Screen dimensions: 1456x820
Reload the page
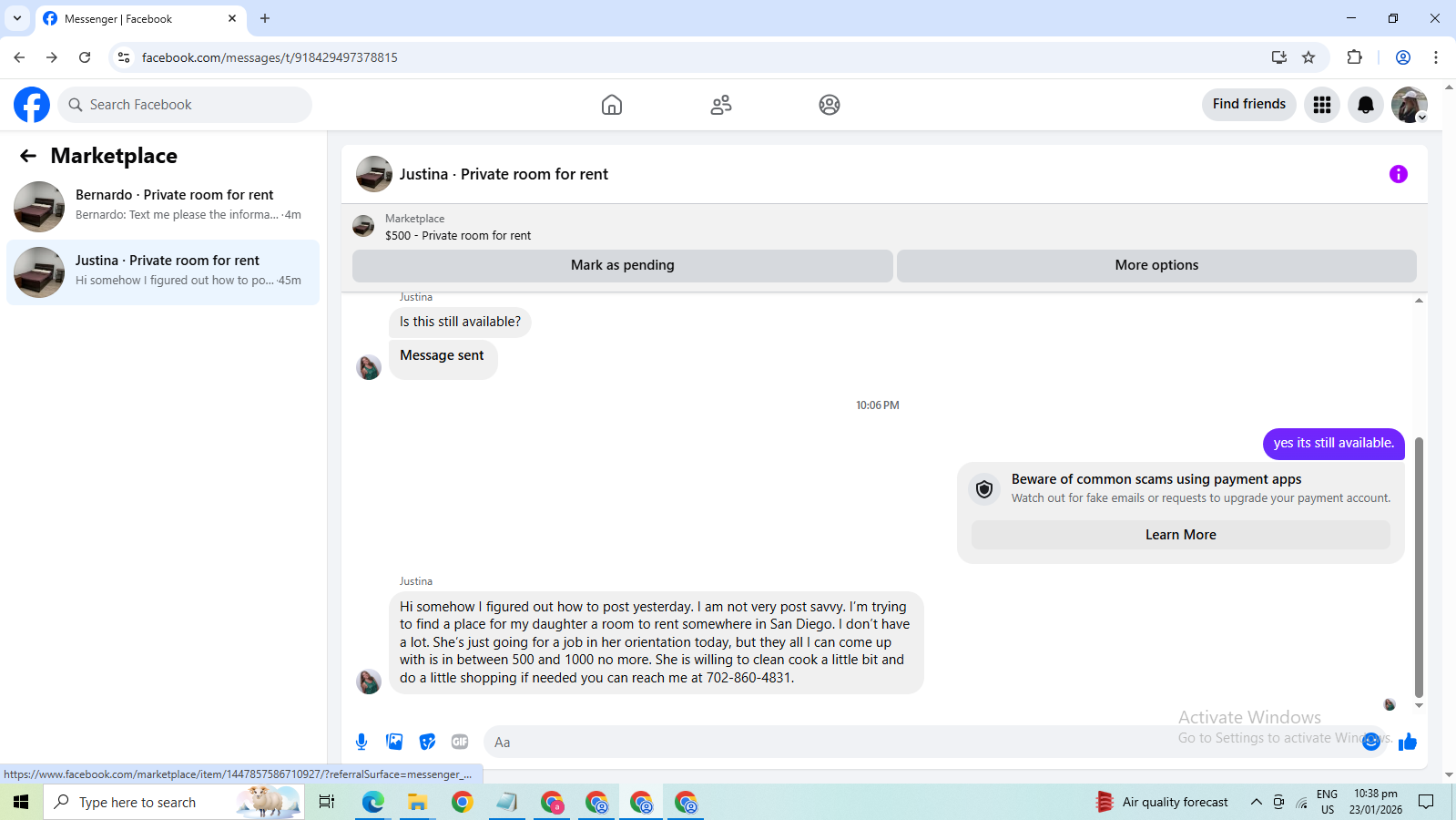tap(85, 57)
